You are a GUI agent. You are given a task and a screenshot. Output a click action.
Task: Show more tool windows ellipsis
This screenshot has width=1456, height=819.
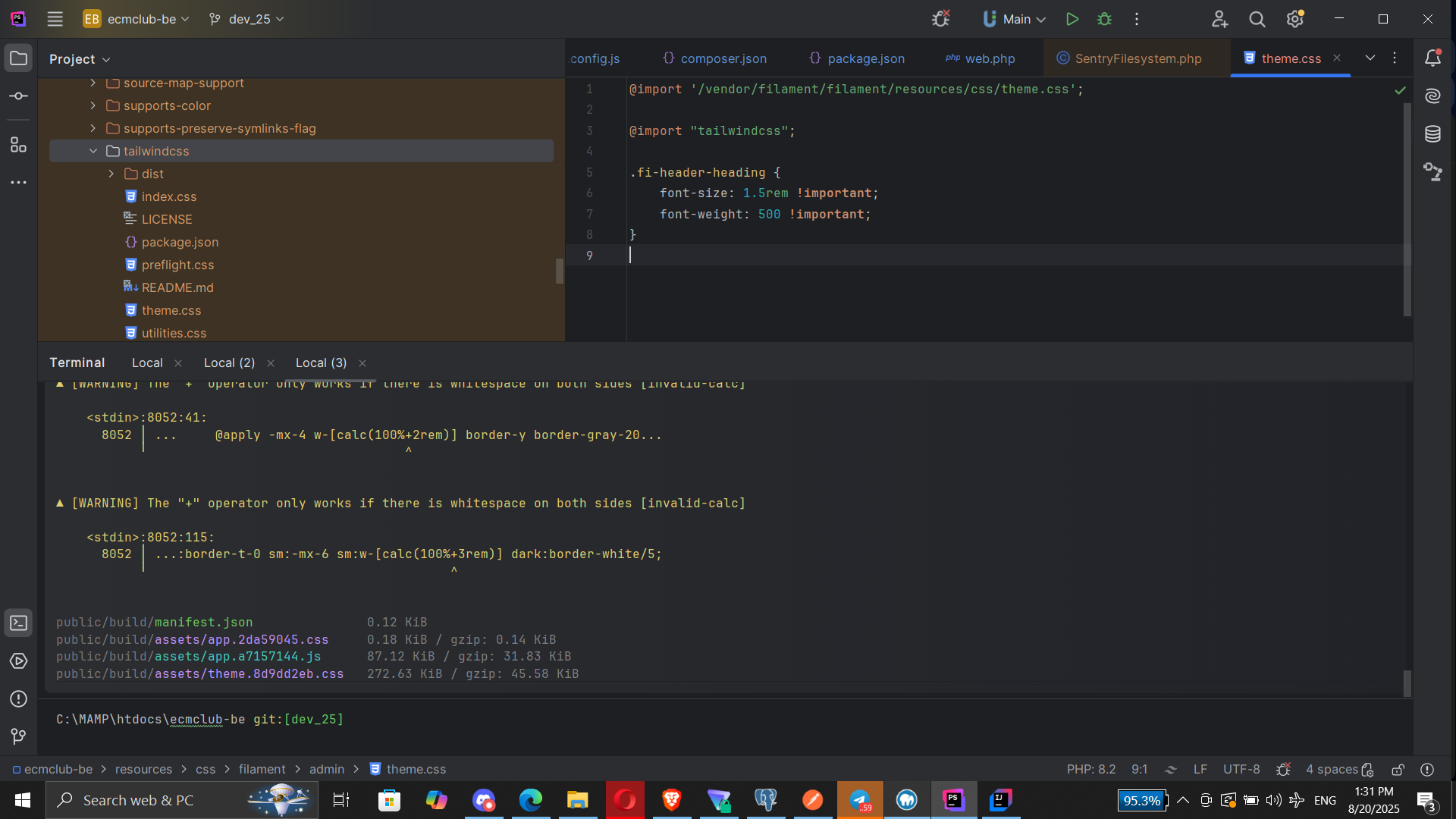19,182
